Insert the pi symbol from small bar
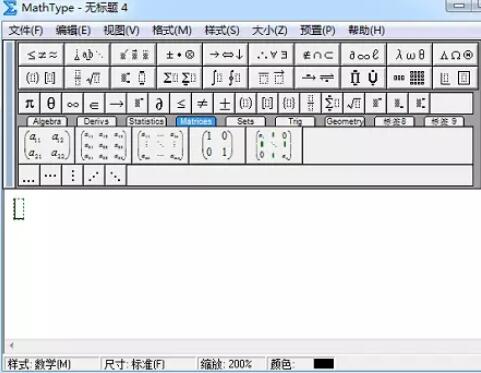This screenshot has height=373, width=481. pyautogui.click(x=29, y=104)
